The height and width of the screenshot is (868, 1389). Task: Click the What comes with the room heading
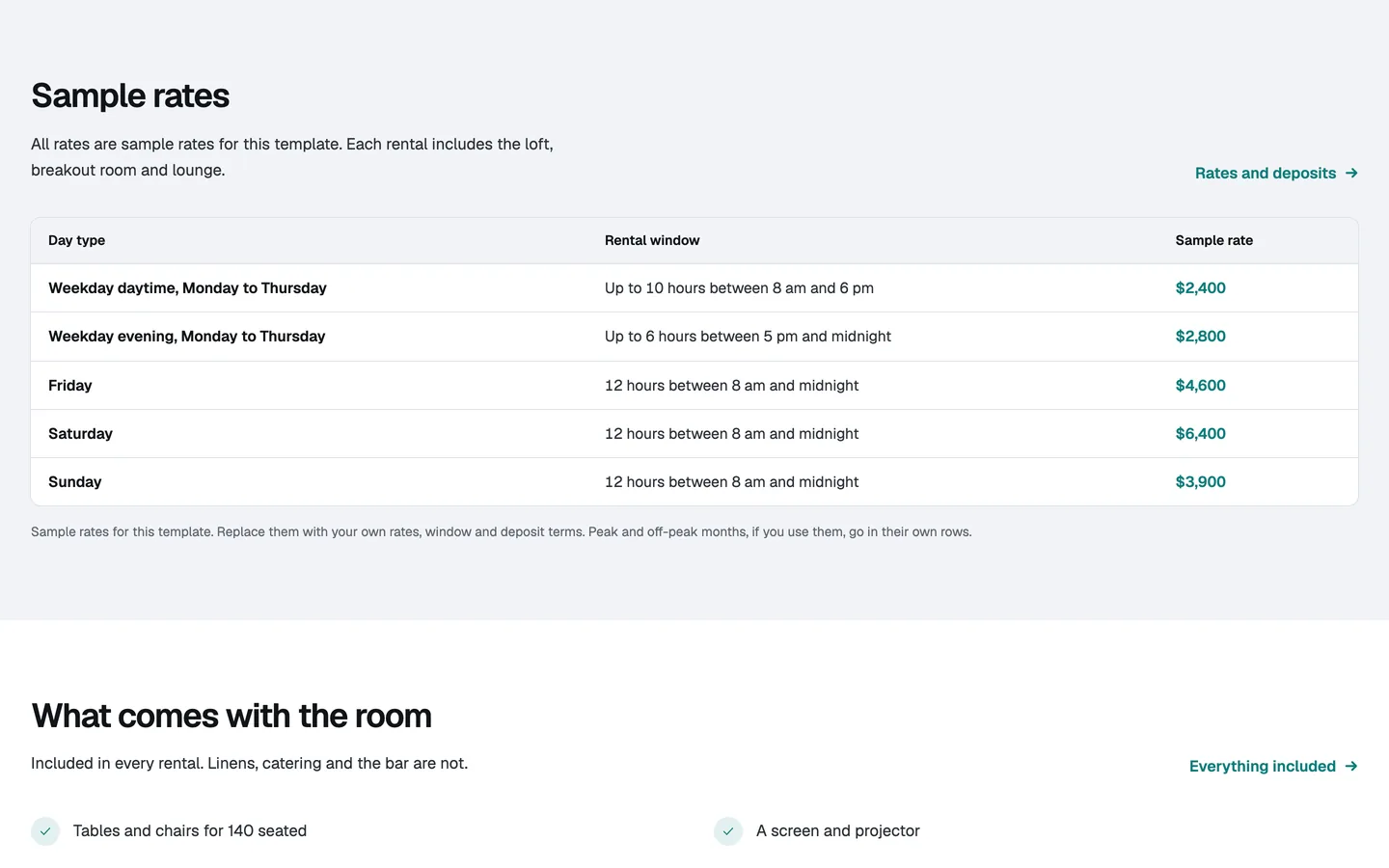point(231,716)
